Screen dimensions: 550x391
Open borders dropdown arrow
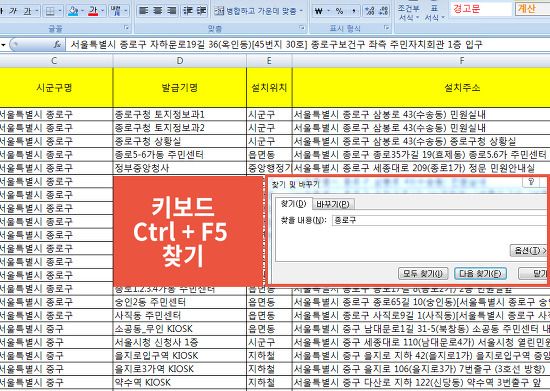coord(60,11)
